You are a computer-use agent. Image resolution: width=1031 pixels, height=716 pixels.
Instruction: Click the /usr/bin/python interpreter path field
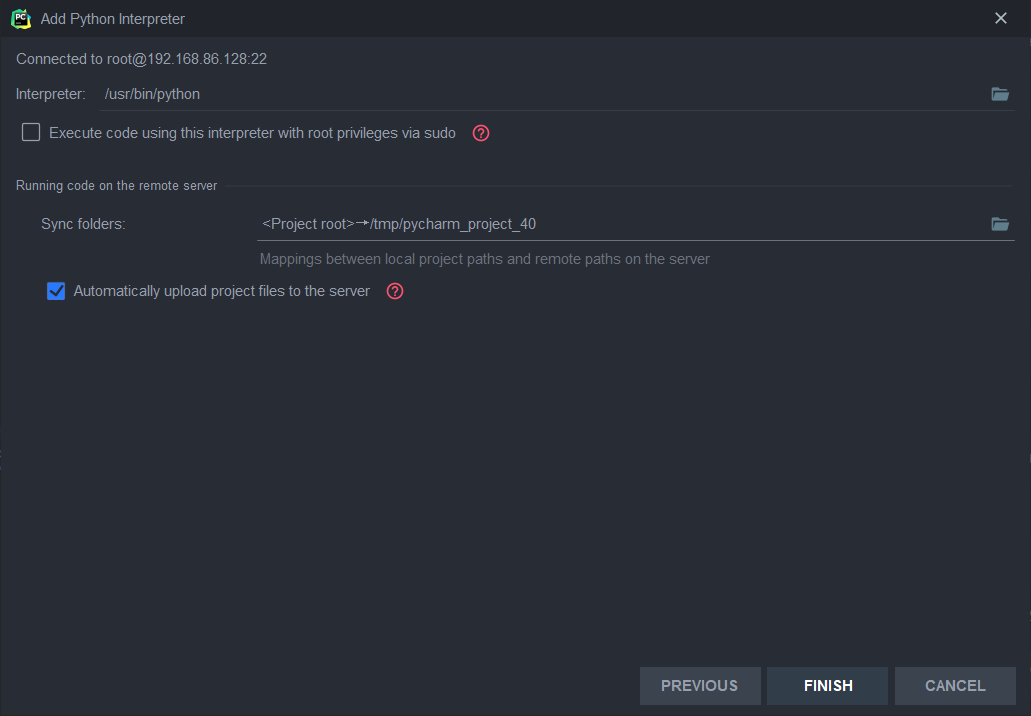point(540,94)
